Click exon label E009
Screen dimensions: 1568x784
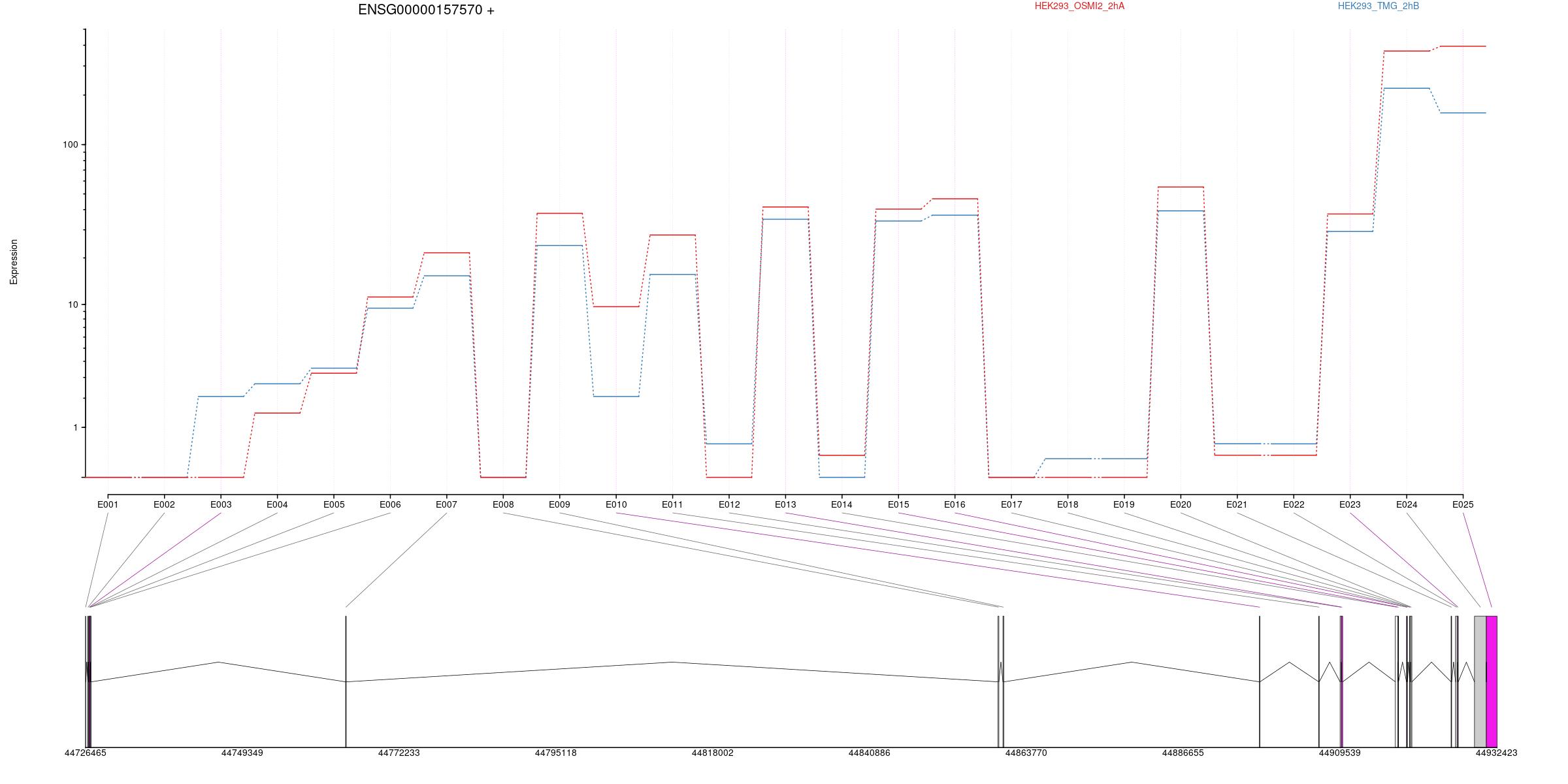coord(559,504)
